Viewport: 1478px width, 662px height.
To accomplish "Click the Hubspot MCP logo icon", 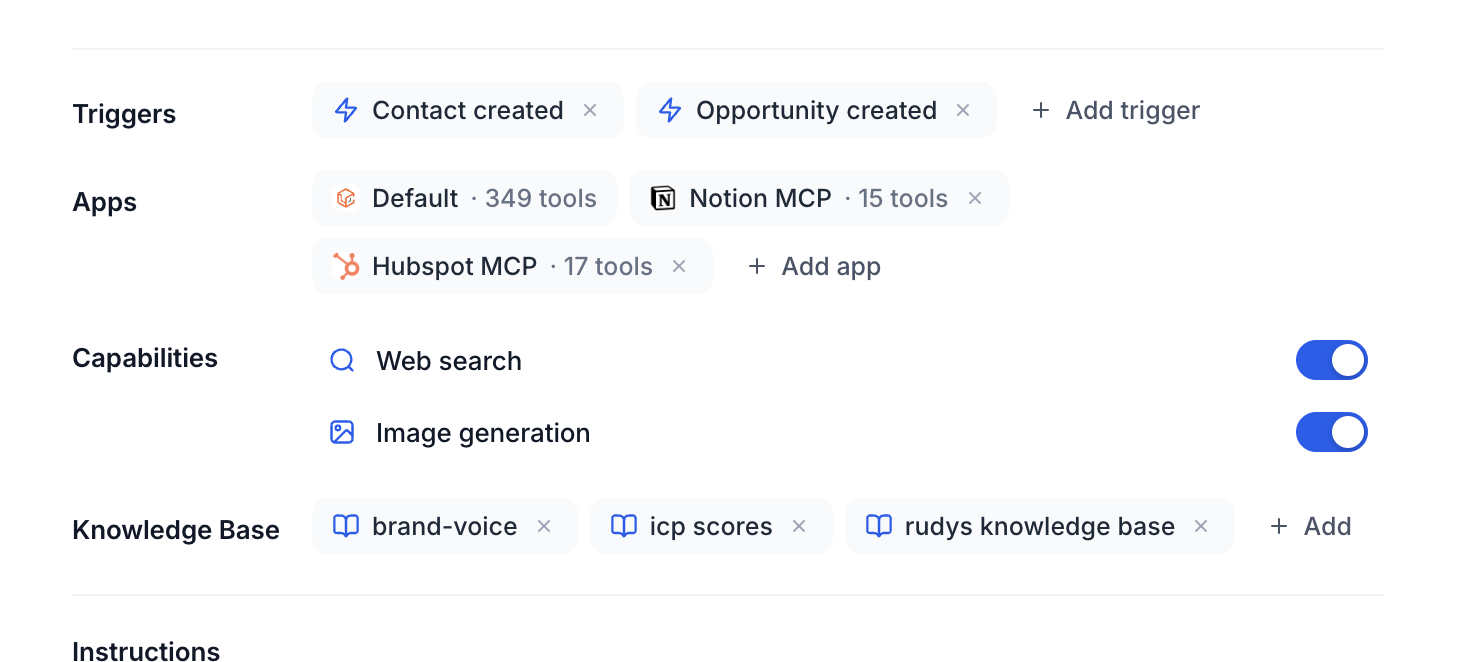I will (346, 266).
